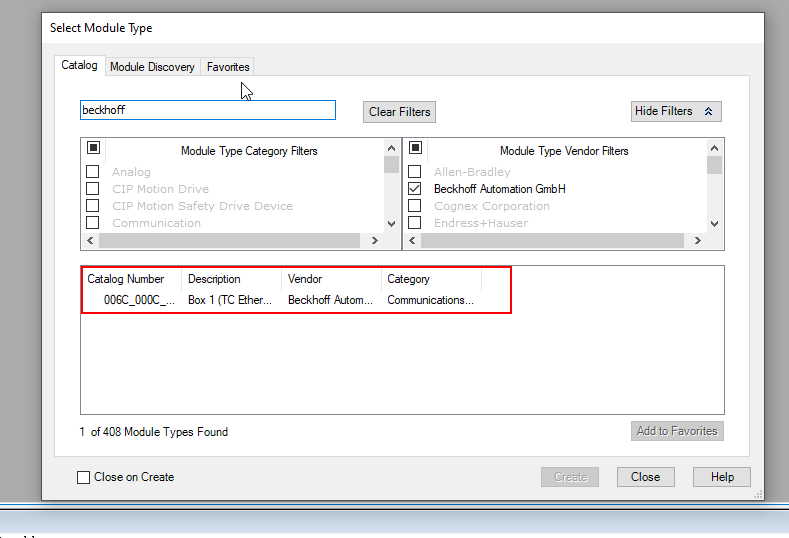789x538 pixels.
Task: Check the CIP Motion Drive filter
Action: click(93, 189)
